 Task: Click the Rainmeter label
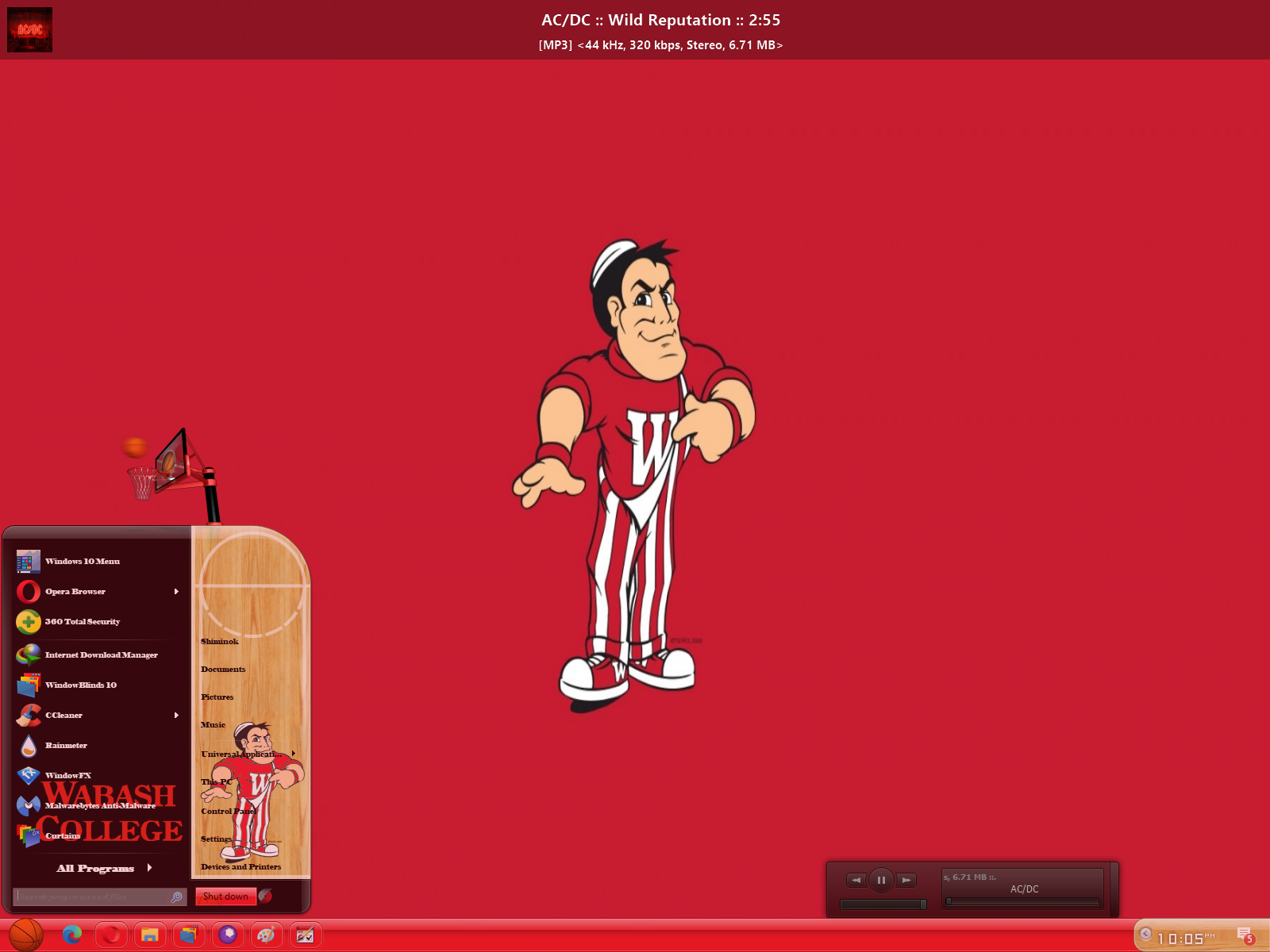[66, 746]
